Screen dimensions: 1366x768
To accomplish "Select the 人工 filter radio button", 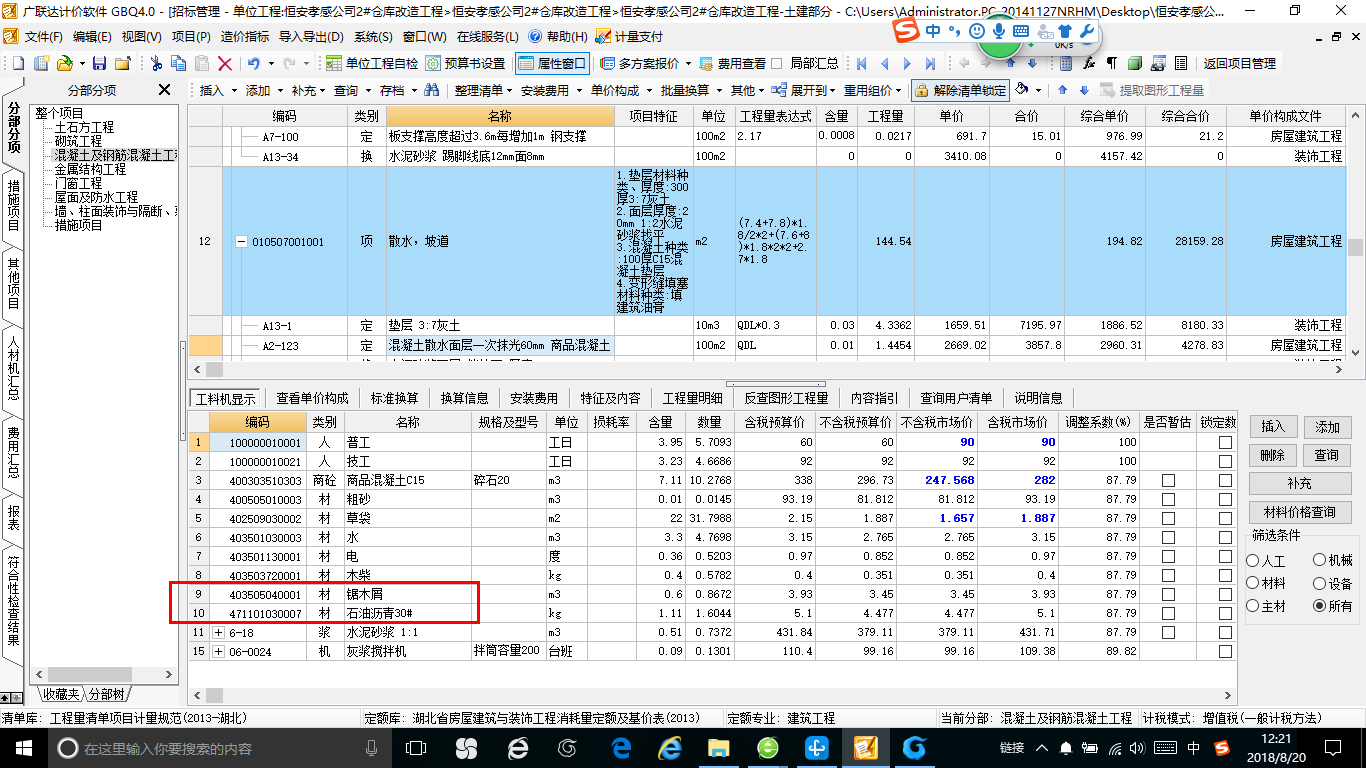I will [x=1253, y=561].
